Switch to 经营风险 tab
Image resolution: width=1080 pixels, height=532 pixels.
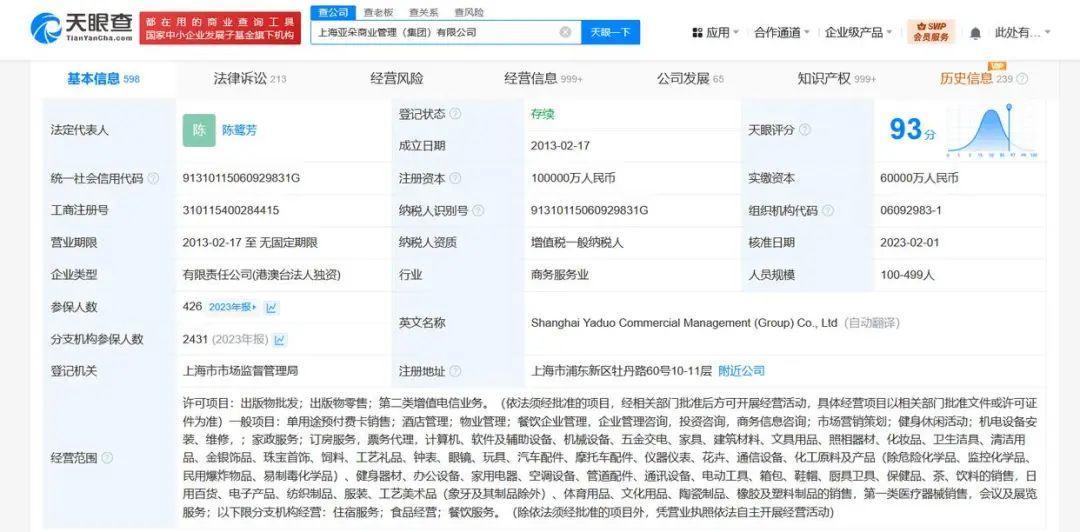397,79
